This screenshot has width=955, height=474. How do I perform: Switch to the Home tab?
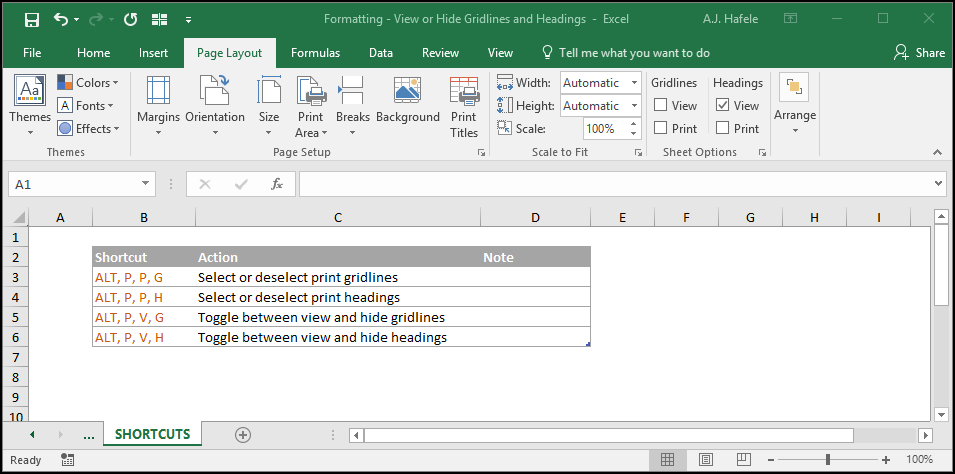93,53
